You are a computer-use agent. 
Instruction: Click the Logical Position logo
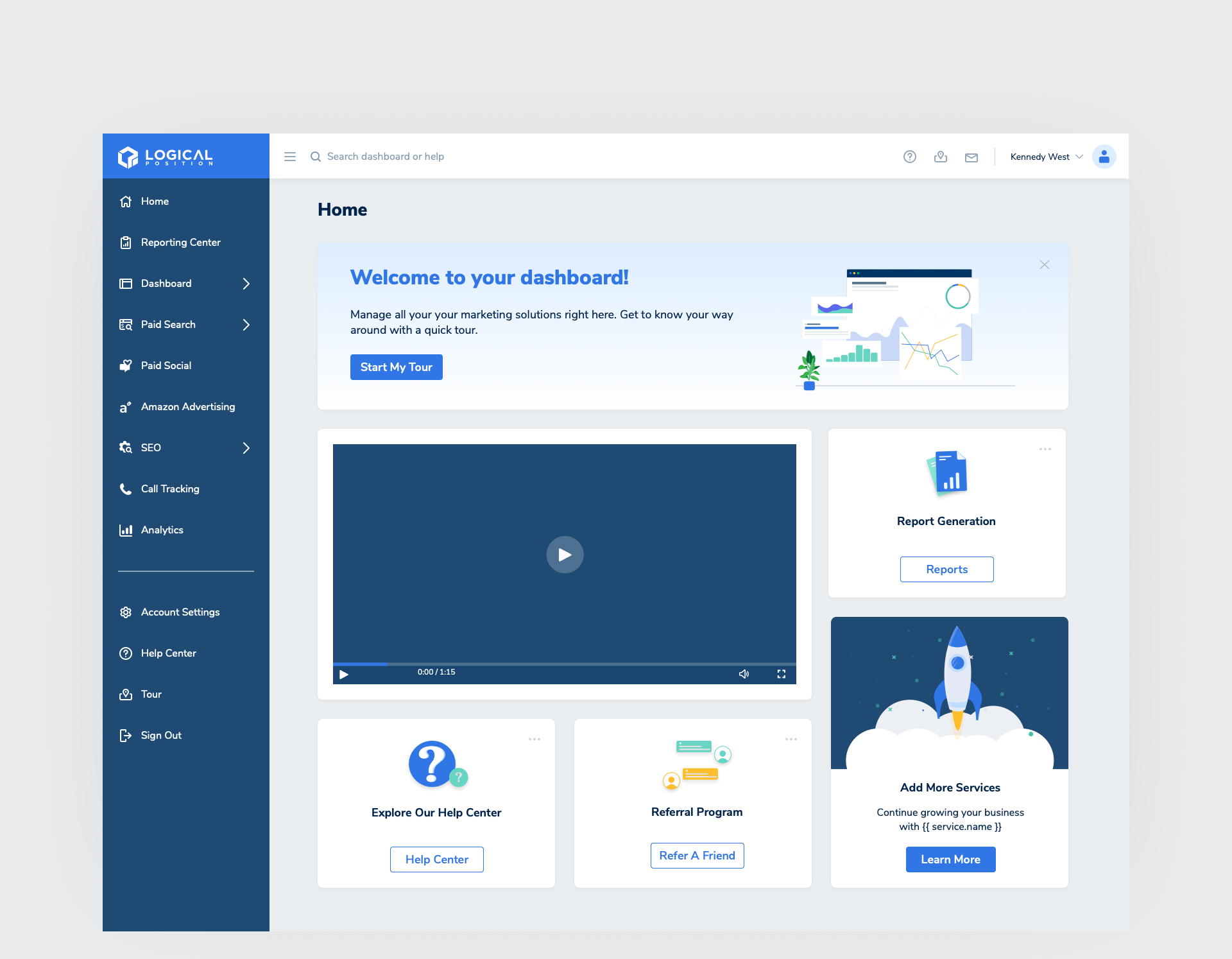166,157
